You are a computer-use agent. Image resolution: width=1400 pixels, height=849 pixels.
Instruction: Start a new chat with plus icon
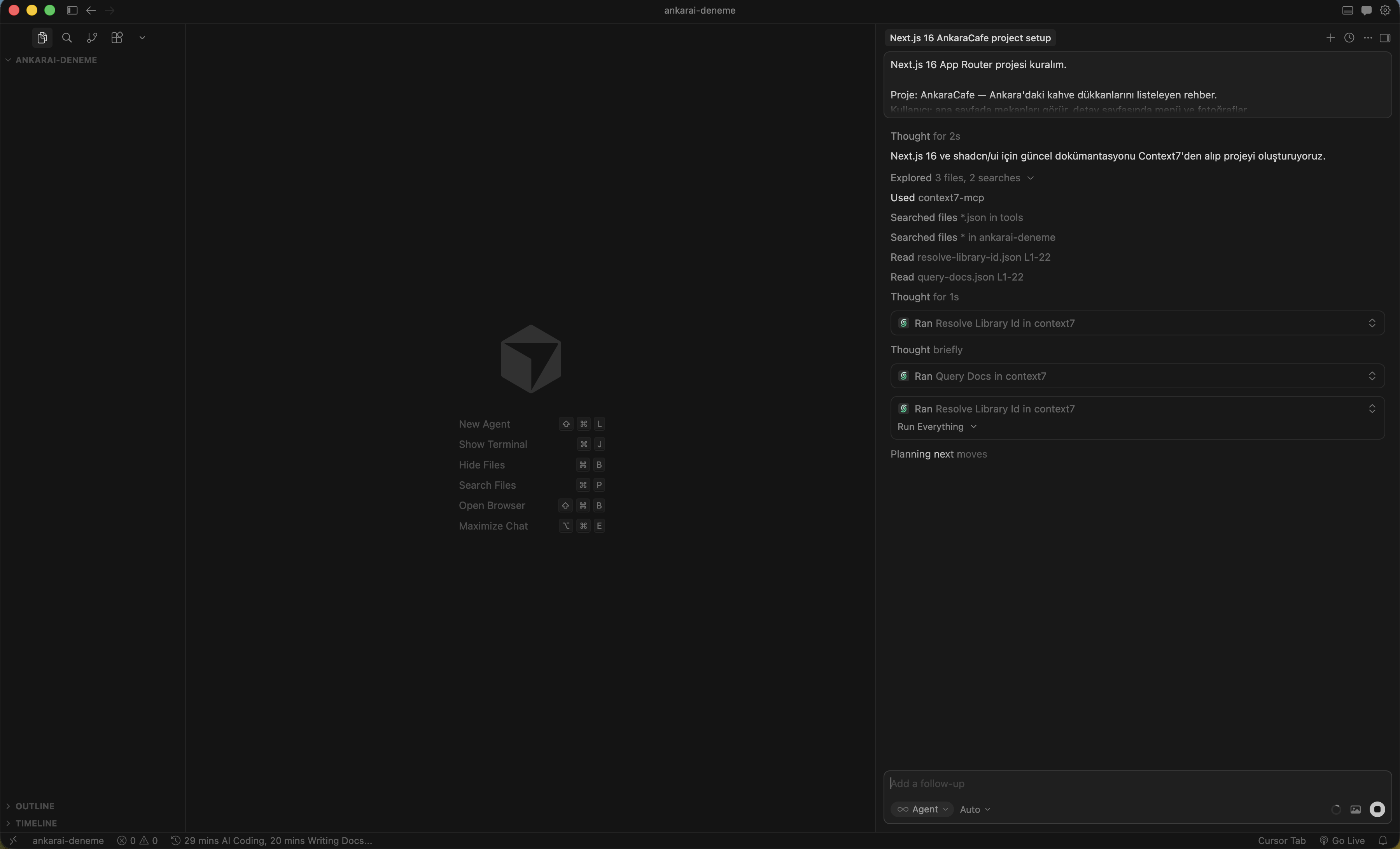click(1330, 37)
